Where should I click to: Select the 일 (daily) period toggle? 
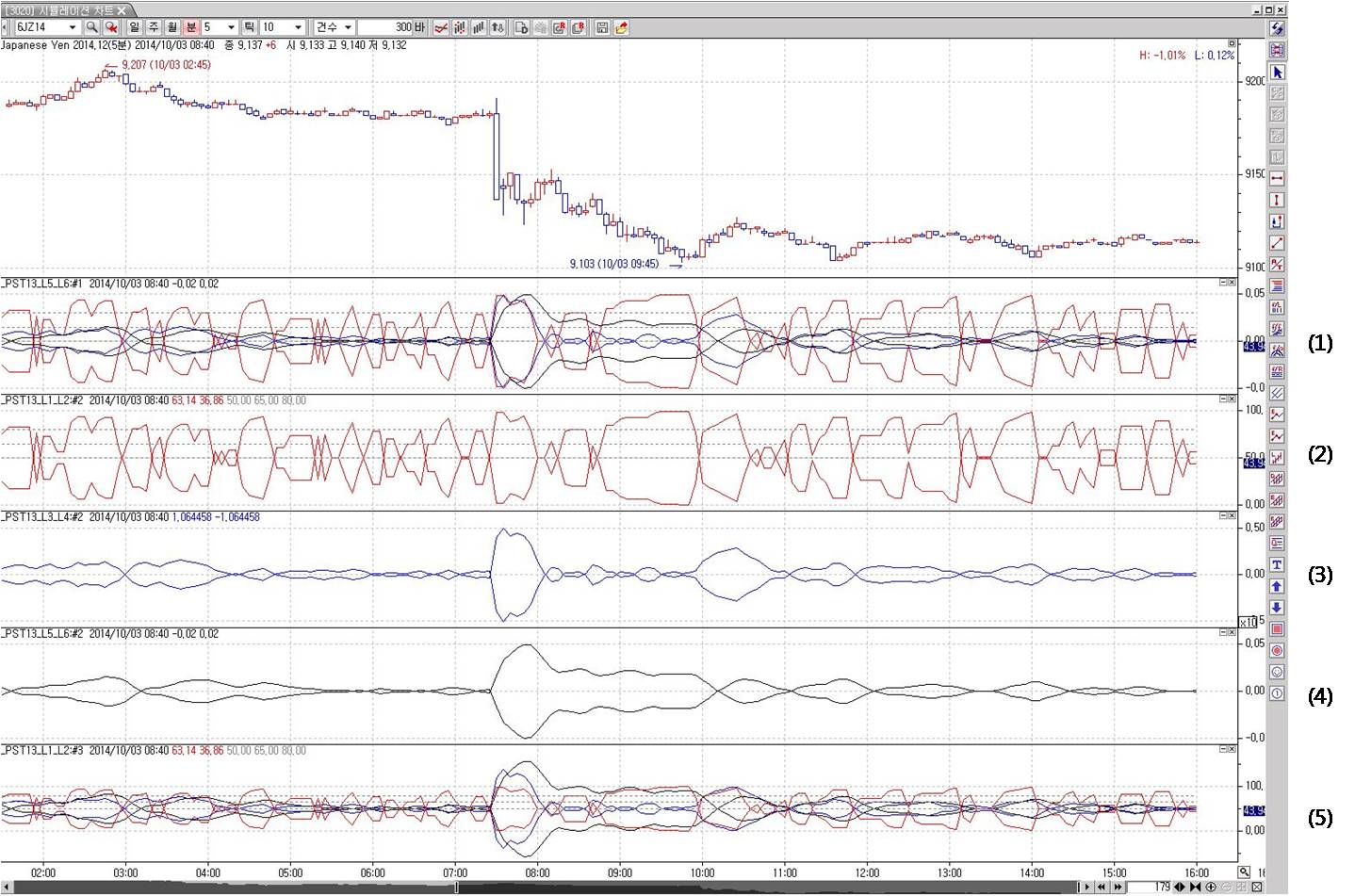[135, 27]
